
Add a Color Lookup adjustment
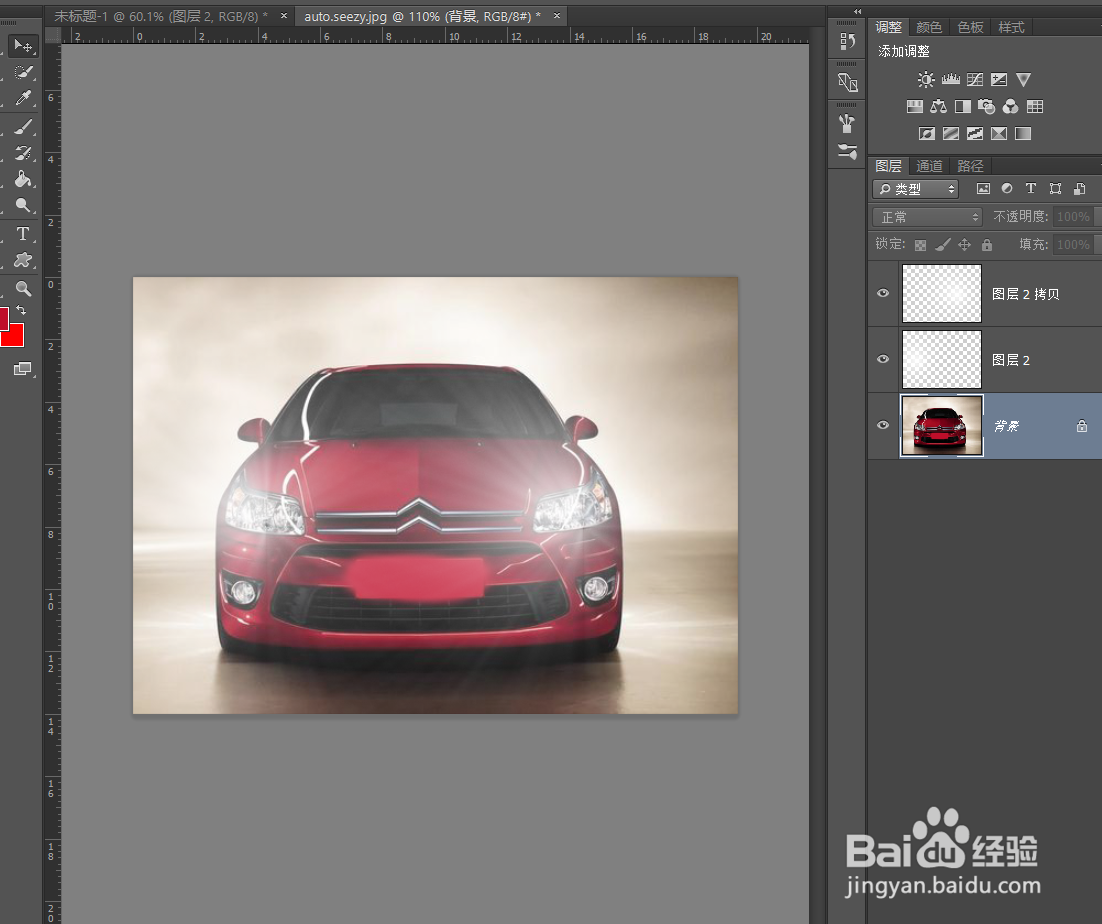(x=1035, y=107)
